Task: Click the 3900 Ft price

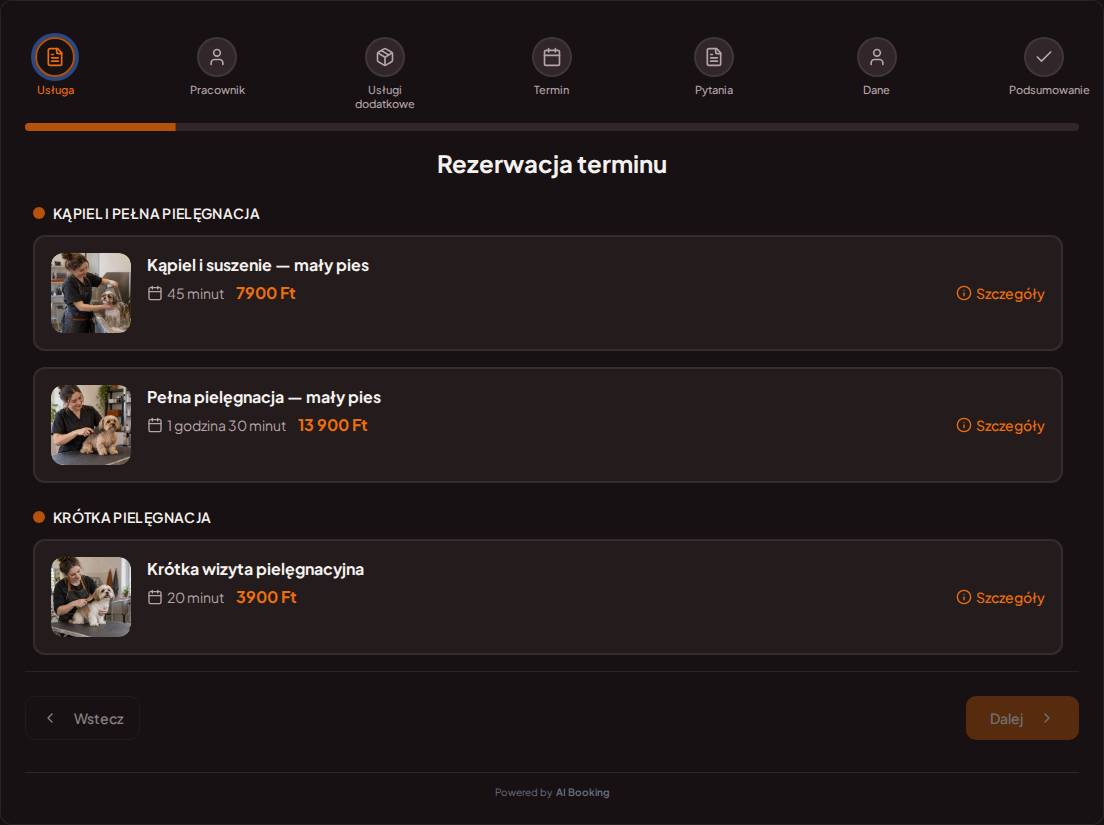Action: [x=266, y=597]
